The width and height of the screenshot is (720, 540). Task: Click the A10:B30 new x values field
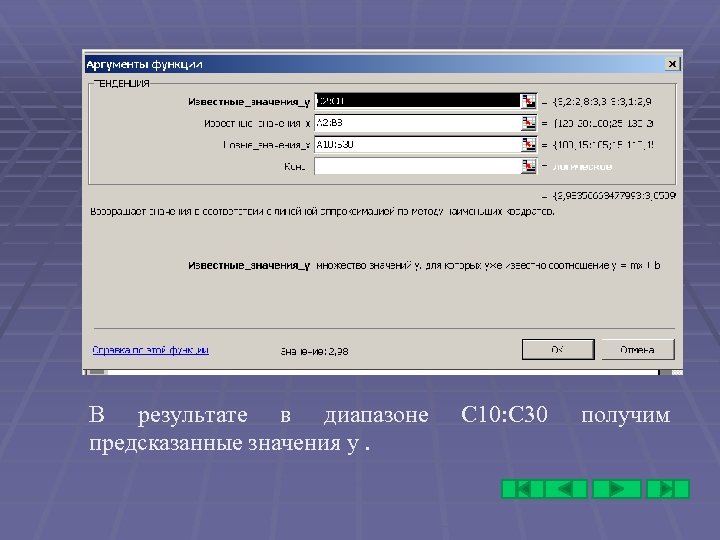coord(417,145)
